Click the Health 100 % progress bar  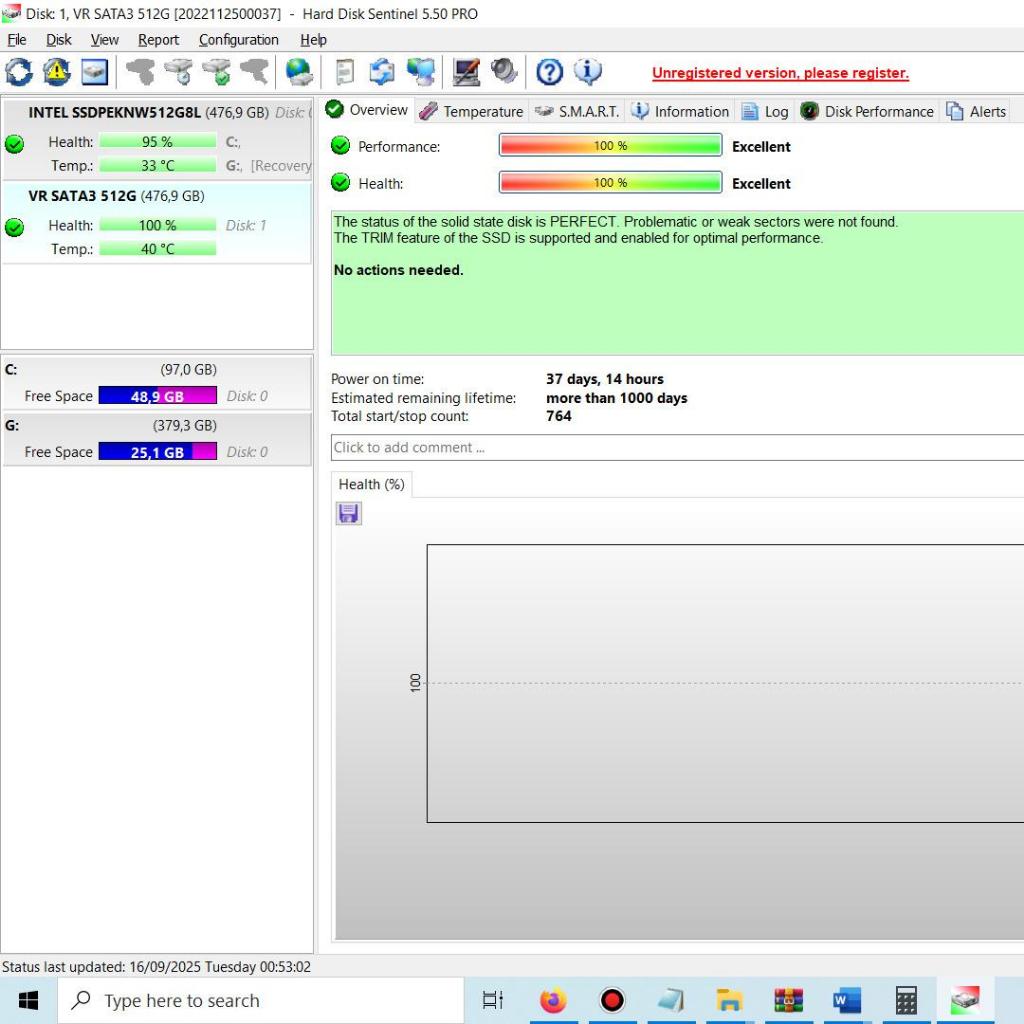[x=610, y=183]
